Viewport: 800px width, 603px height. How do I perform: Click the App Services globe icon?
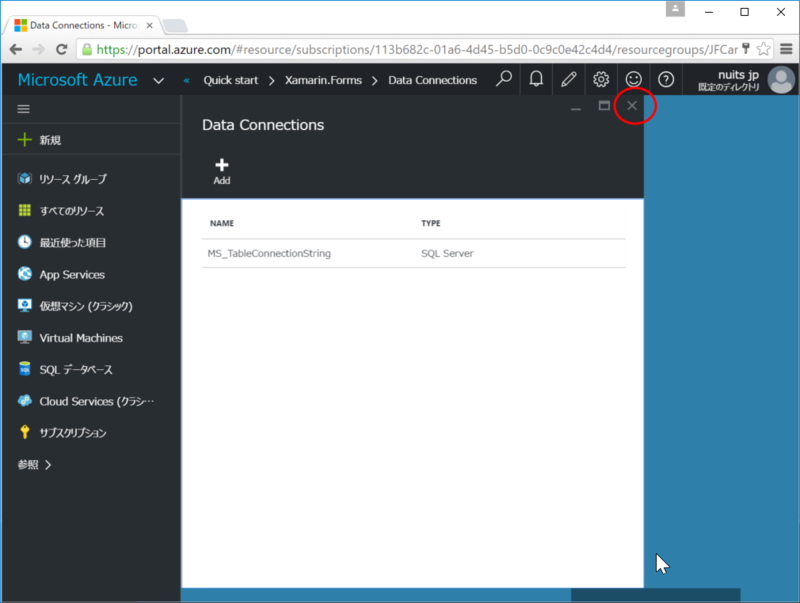tap(24, 273)
